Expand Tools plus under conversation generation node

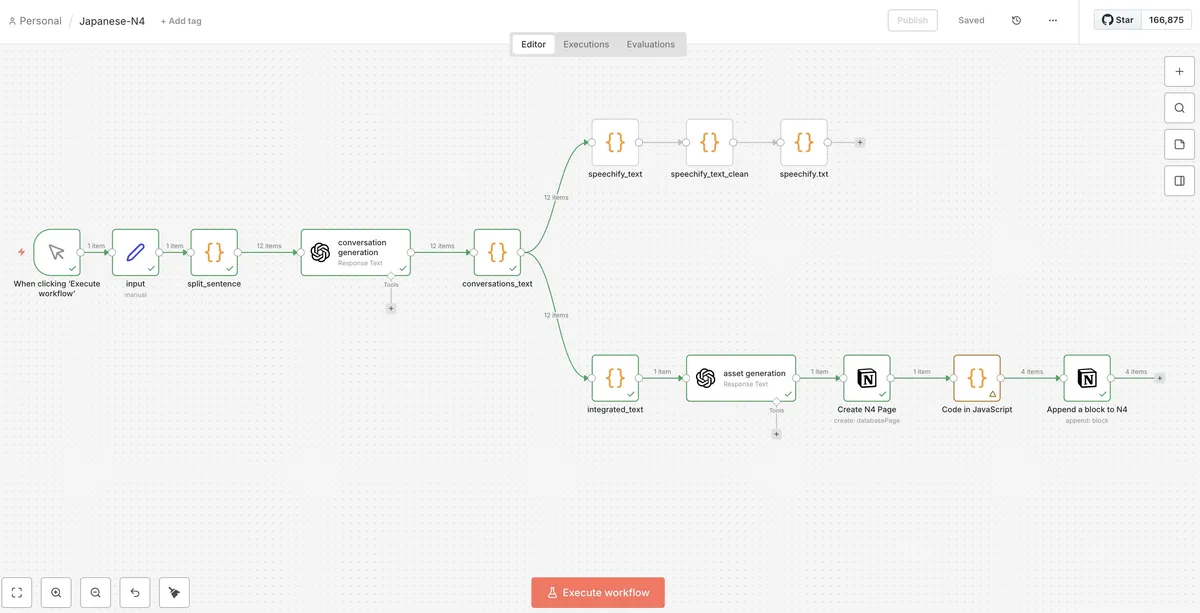pyautogui.click(x=391, y=308)
